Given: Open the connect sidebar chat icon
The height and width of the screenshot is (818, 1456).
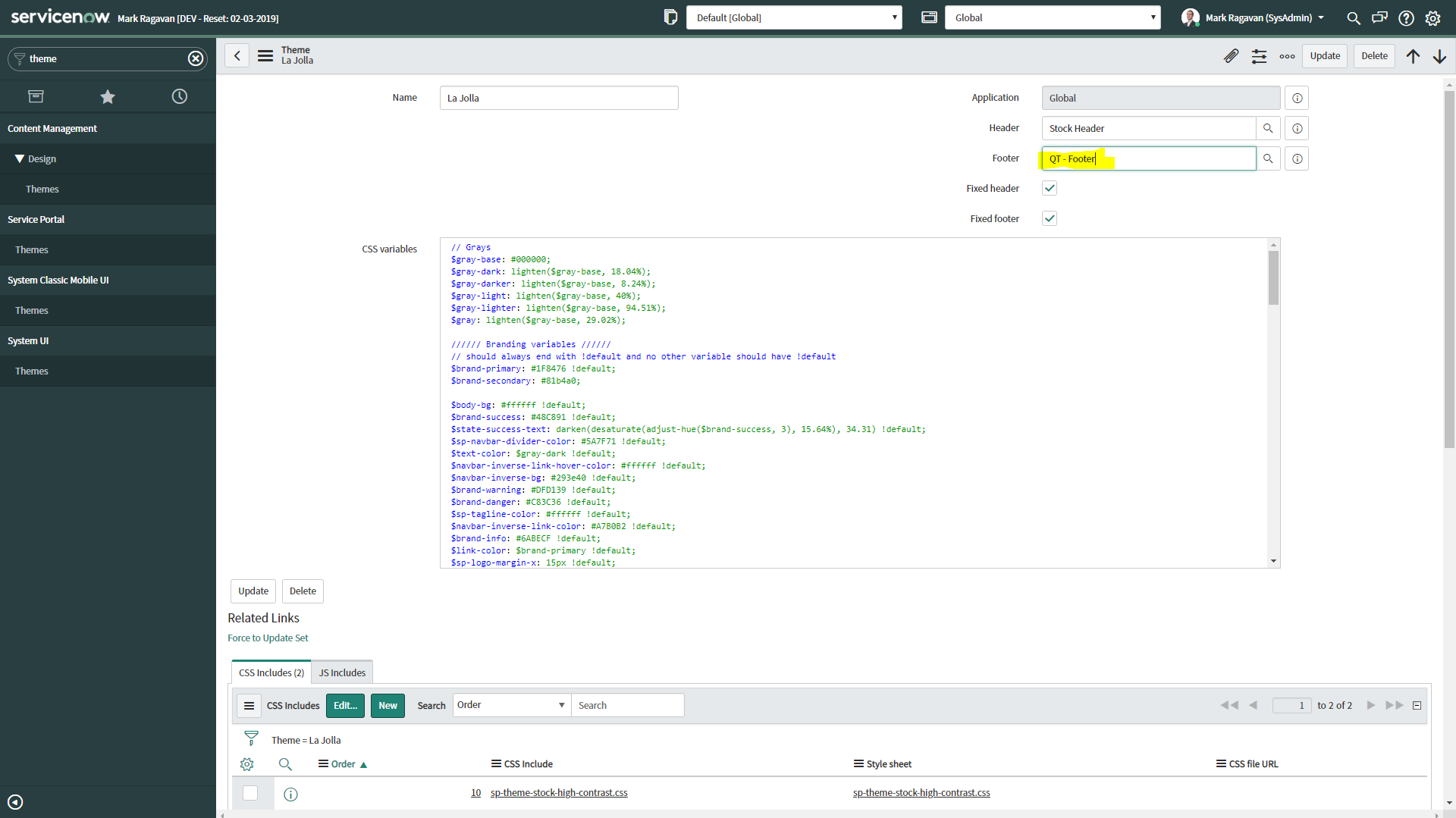Looking at the screenshot, I should click(x=1380, y=17).
